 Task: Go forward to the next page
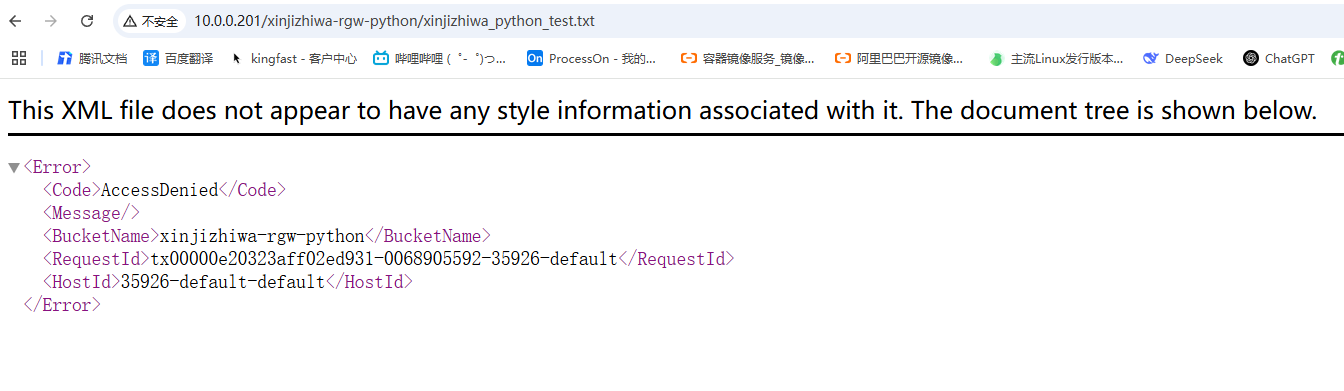point(51,21)
